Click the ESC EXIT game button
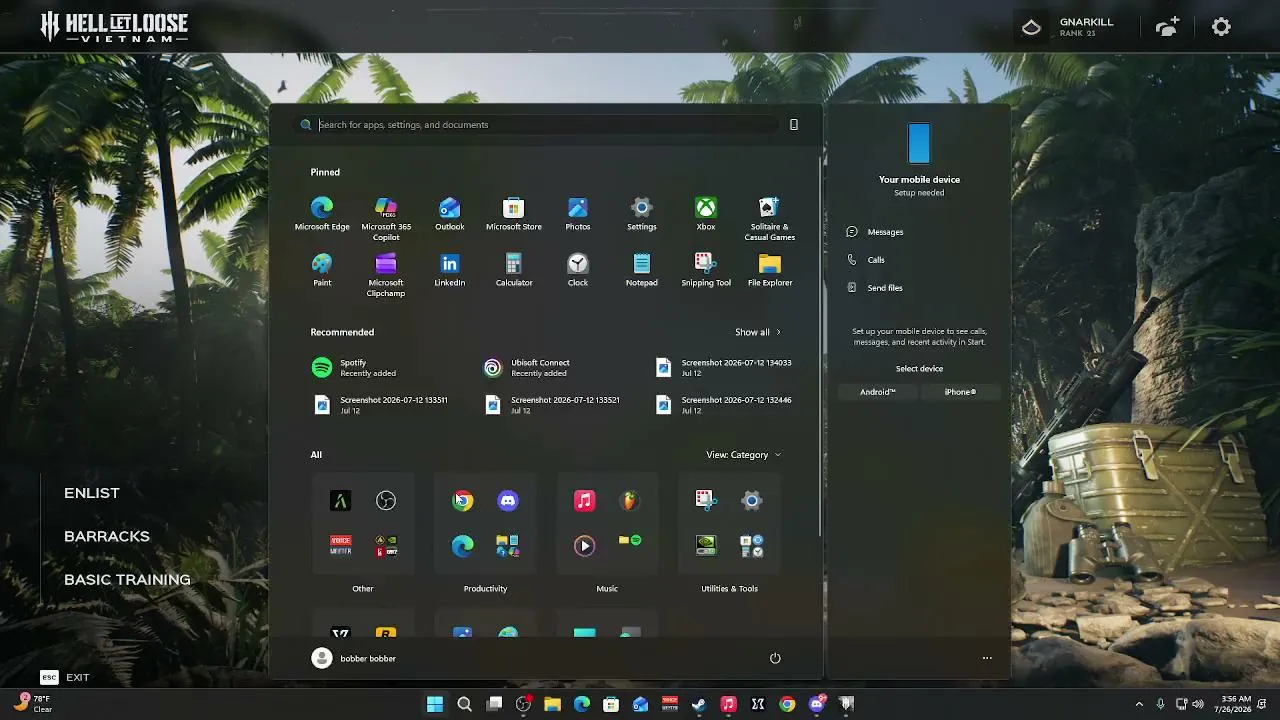Image resolution: width=1280 pixels, height=720 pixels. [x=65, y=678]
